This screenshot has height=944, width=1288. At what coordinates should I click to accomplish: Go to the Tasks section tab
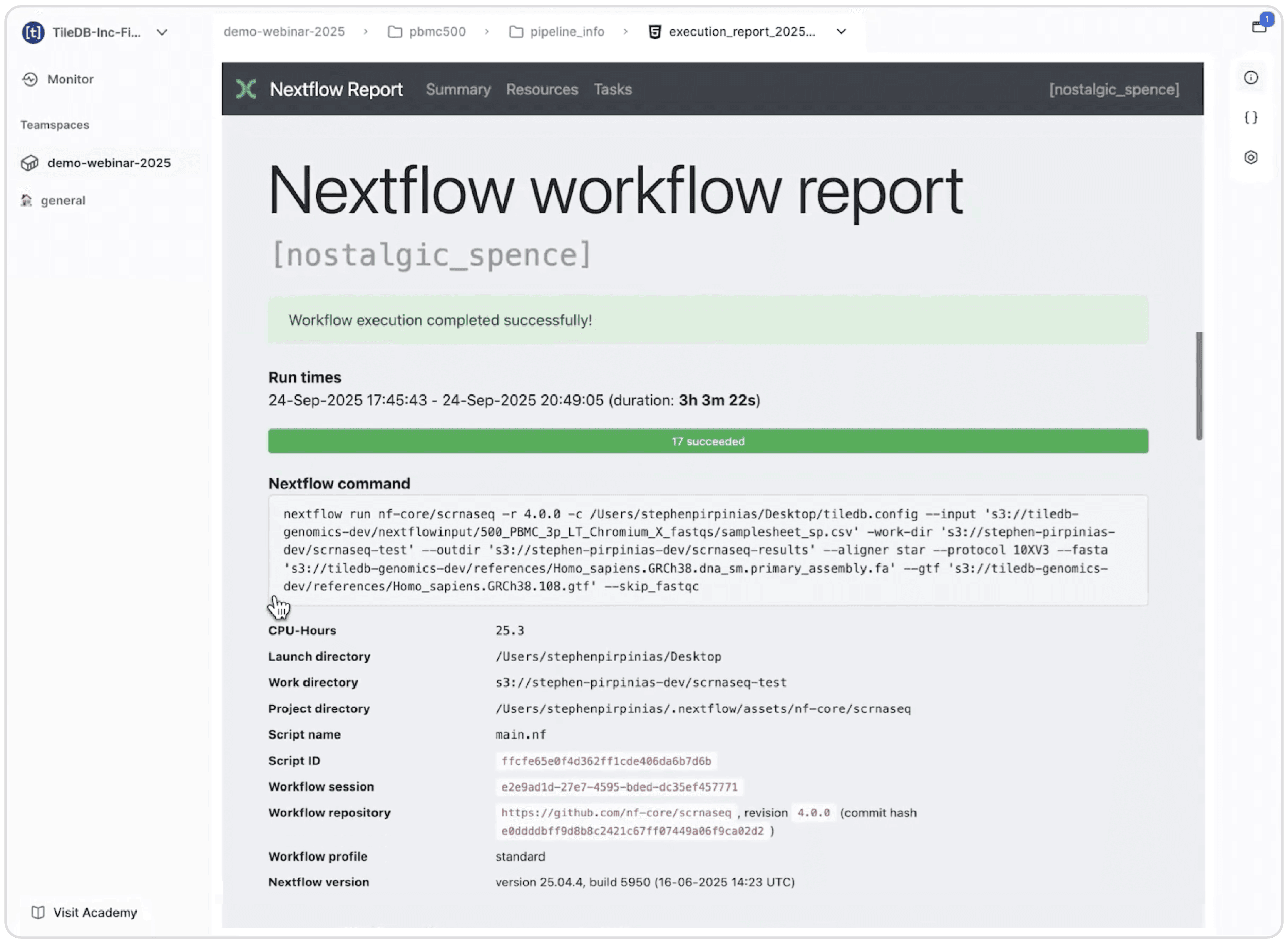pyautogui.click(x=612, y=90)
